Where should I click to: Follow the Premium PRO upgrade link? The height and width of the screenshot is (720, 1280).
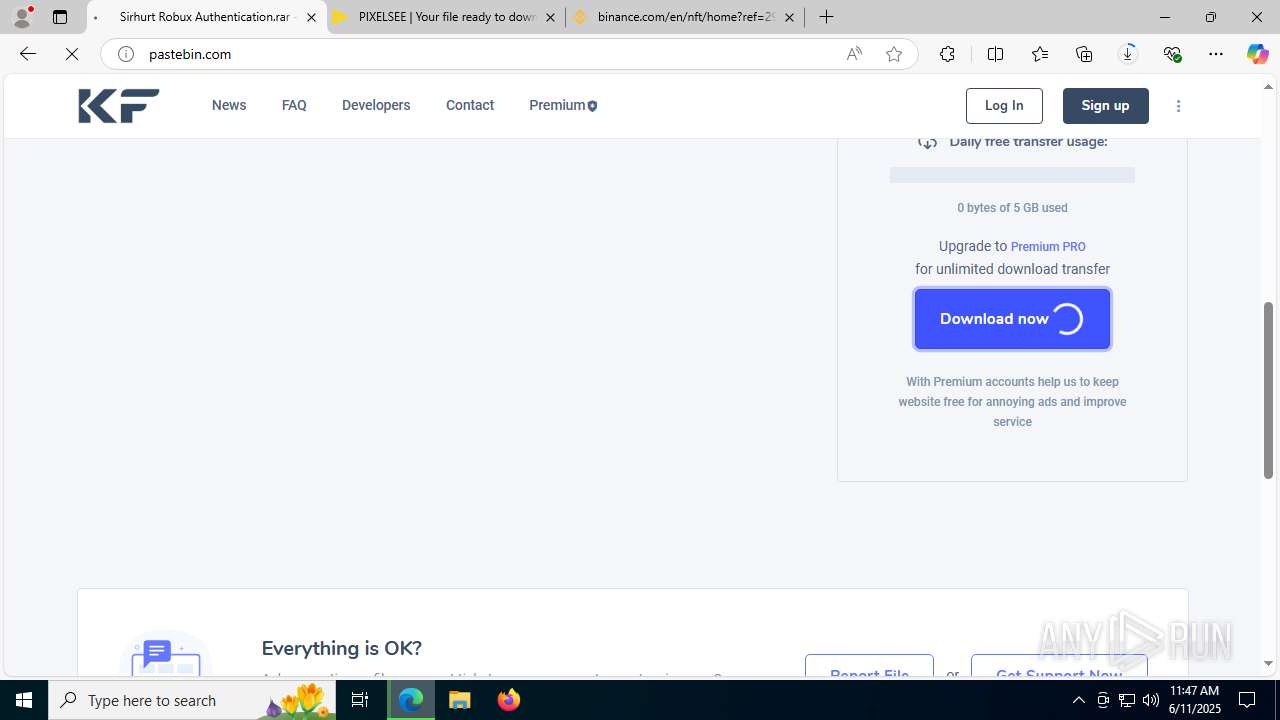point(1048,247)
